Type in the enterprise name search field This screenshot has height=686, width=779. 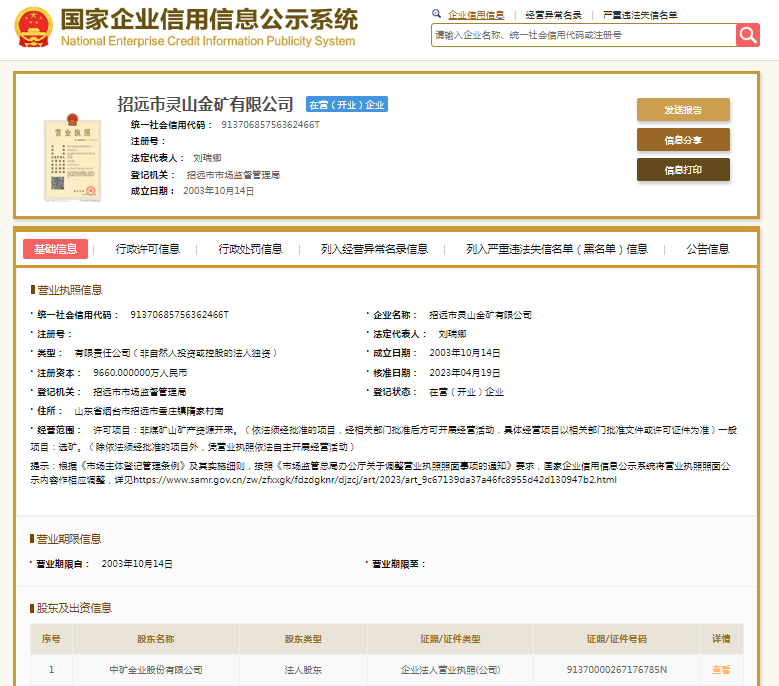tap(583, 35)
